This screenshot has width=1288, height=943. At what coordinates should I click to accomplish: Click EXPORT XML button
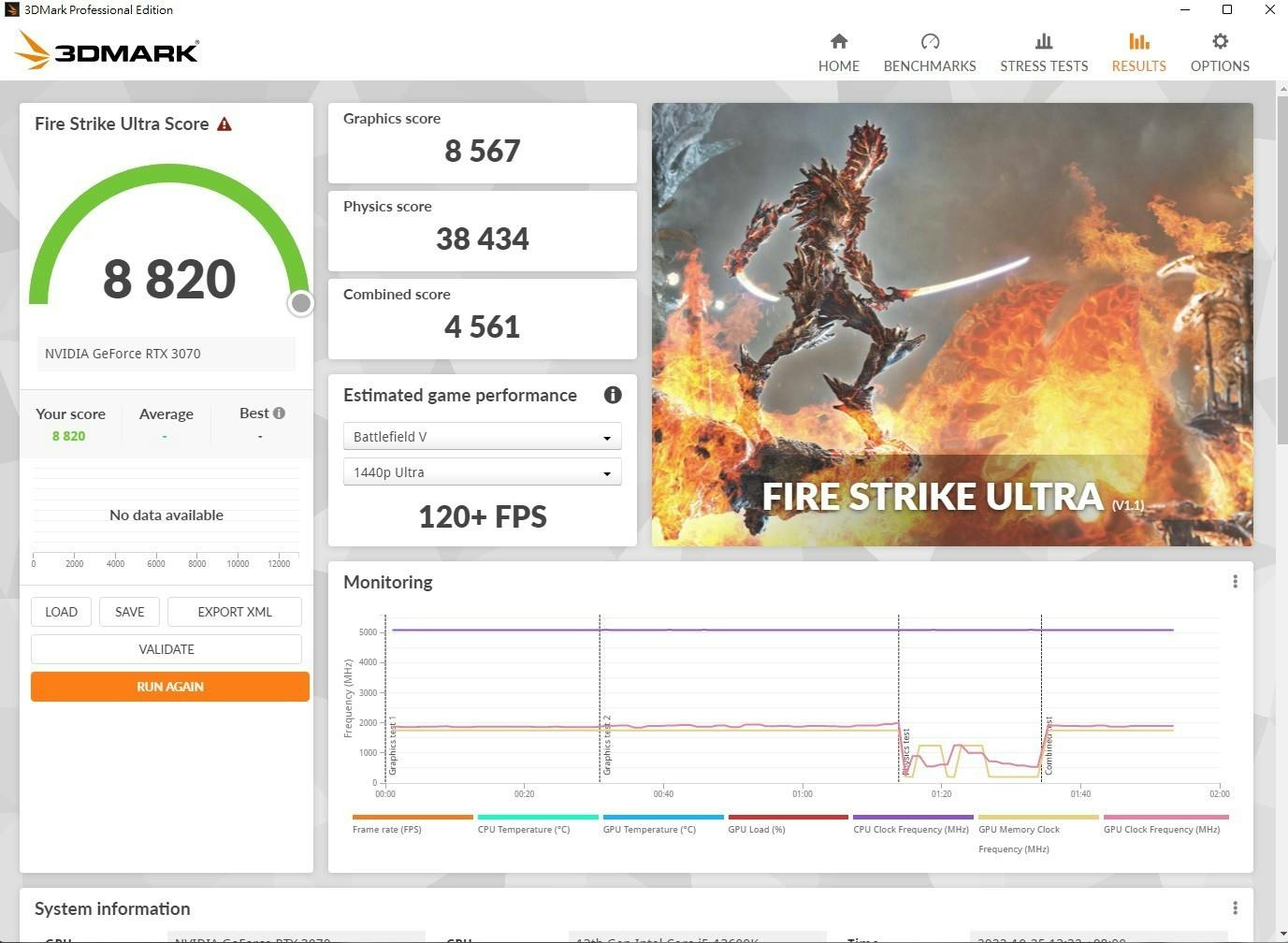235,612
